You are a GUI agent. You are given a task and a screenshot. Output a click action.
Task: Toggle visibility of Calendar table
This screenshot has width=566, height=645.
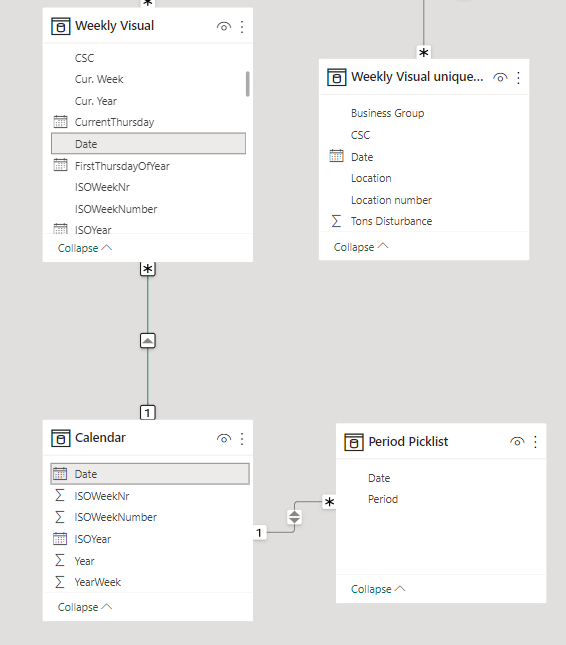point(224,439)
